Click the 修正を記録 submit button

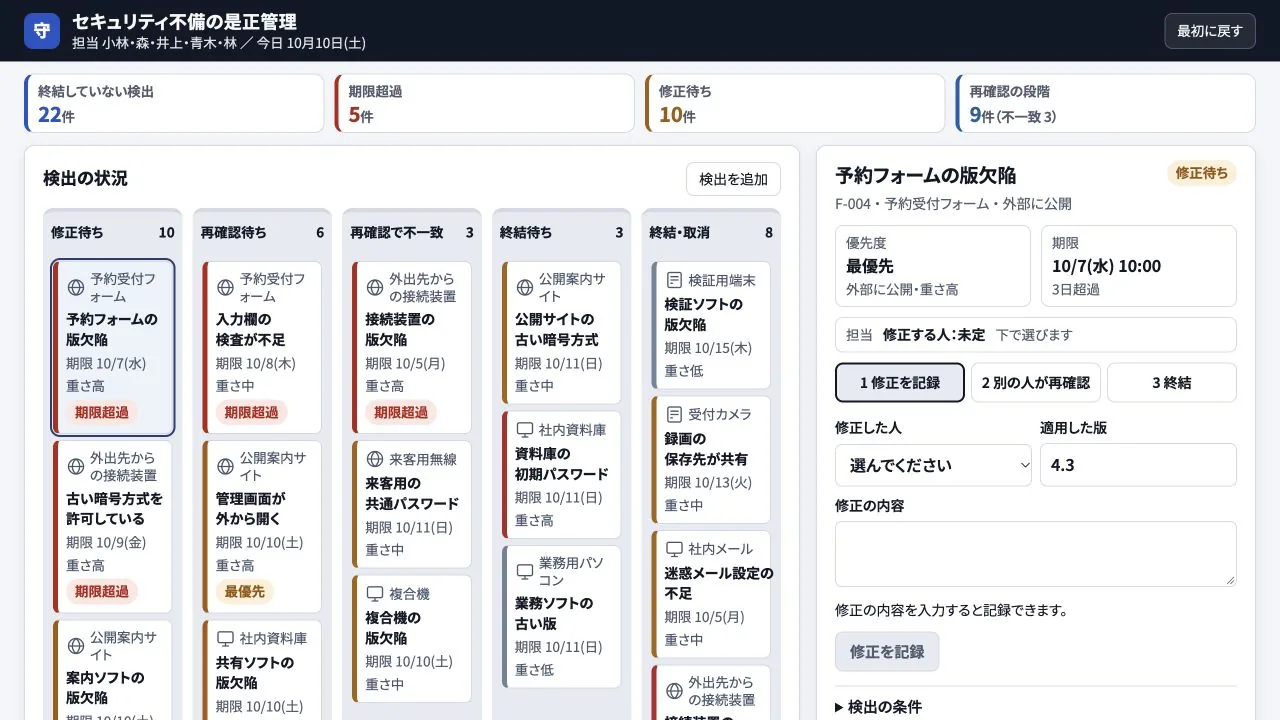pyautogui.click(x=887, y=651)
